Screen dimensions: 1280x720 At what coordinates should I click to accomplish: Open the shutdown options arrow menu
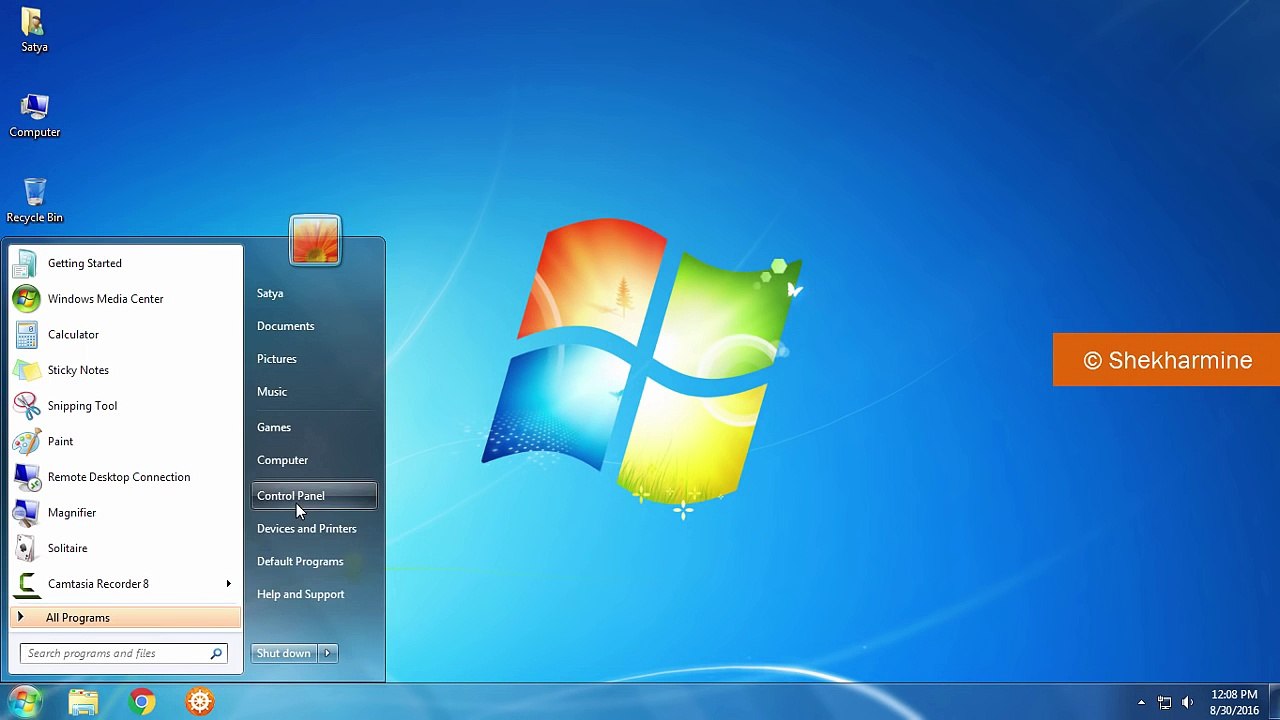point(328,653)
